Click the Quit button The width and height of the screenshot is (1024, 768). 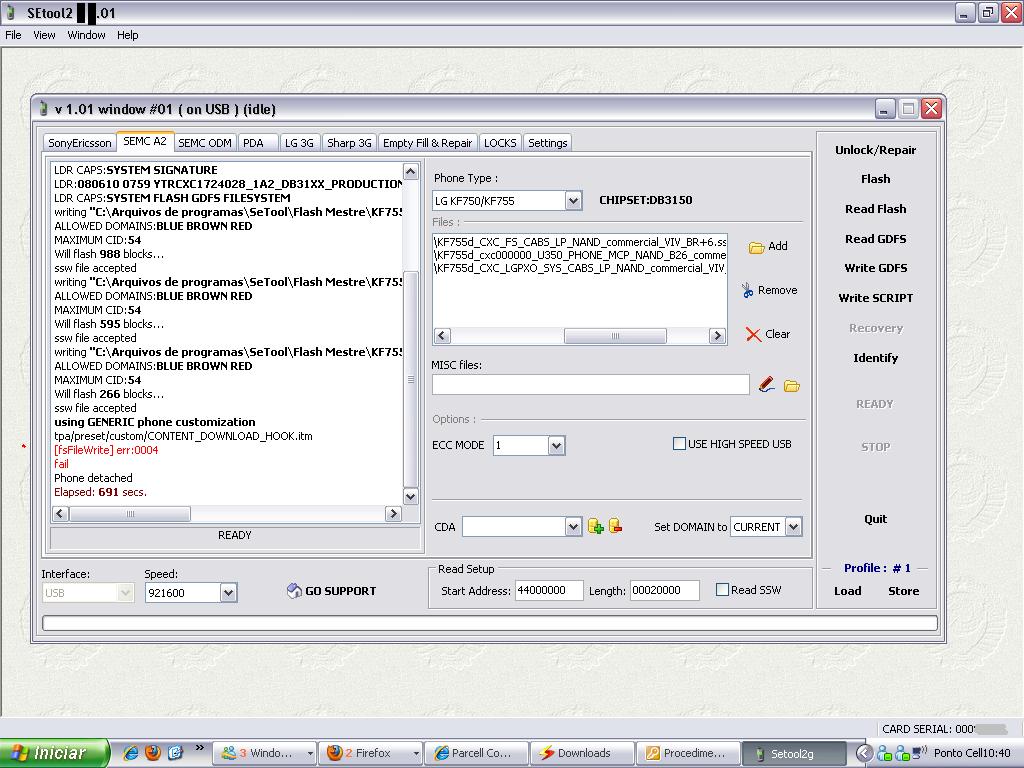875,519
